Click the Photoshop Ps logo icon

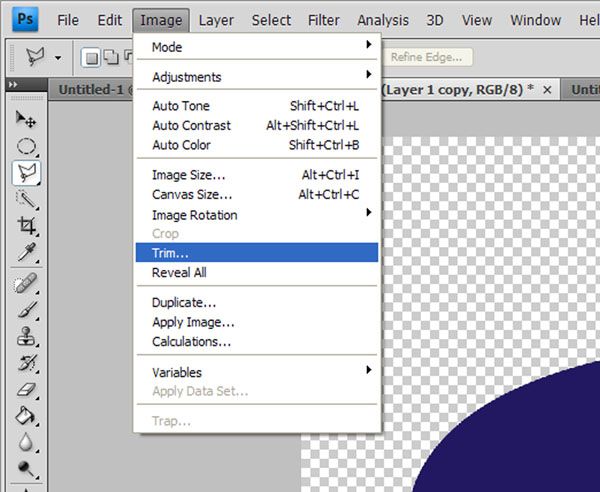[x=25, y=19]
